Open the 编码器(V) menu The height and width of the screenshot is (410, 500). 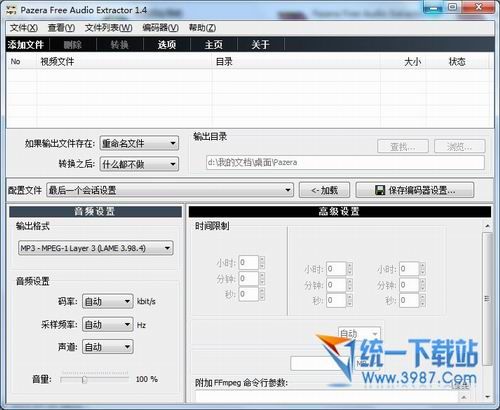[160, 28]
